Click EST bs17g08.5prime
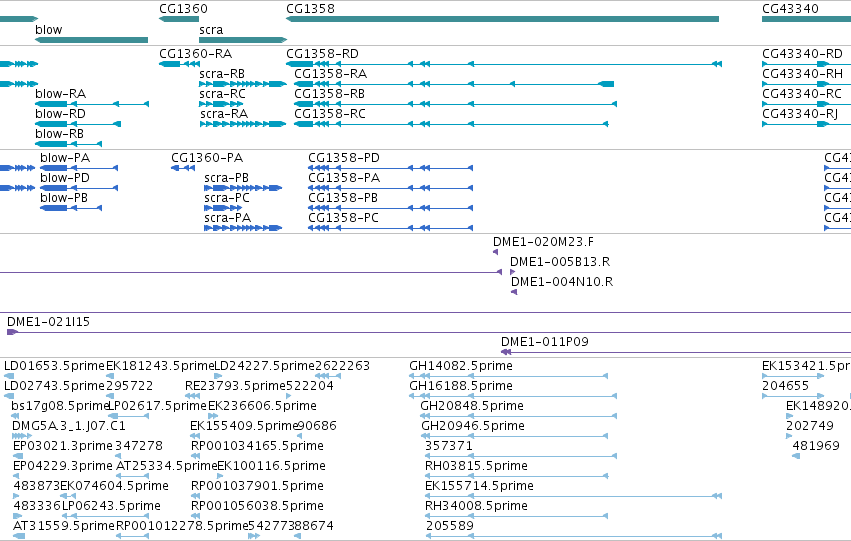The image size is (851, 541). [x=61, y=406]
